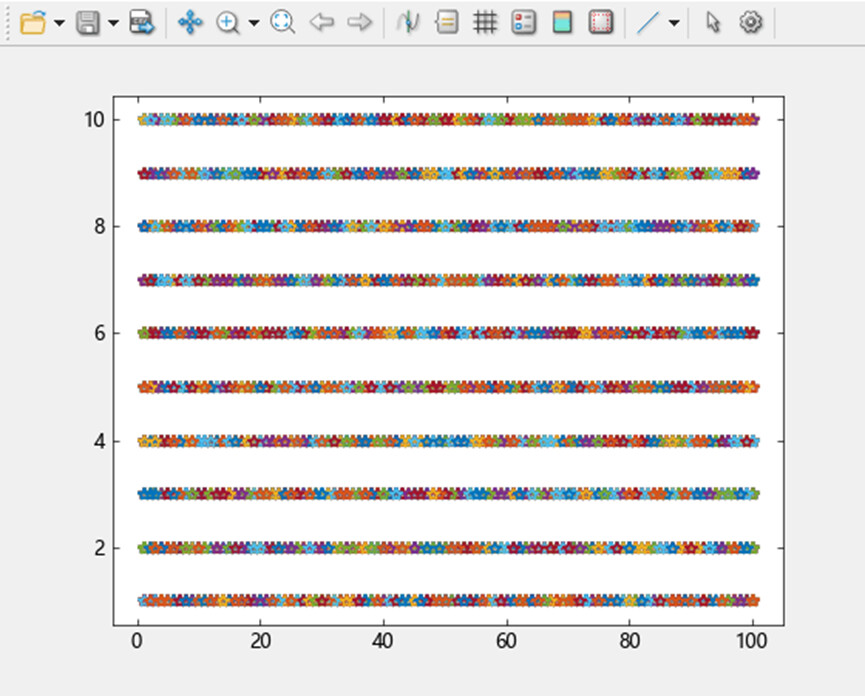
Task: Expand the Open file dropdown arrow
Action: 59,23
